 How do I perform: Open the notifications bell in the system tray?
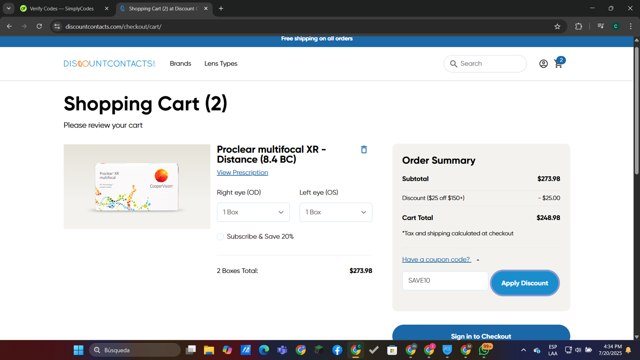(628, 350)
